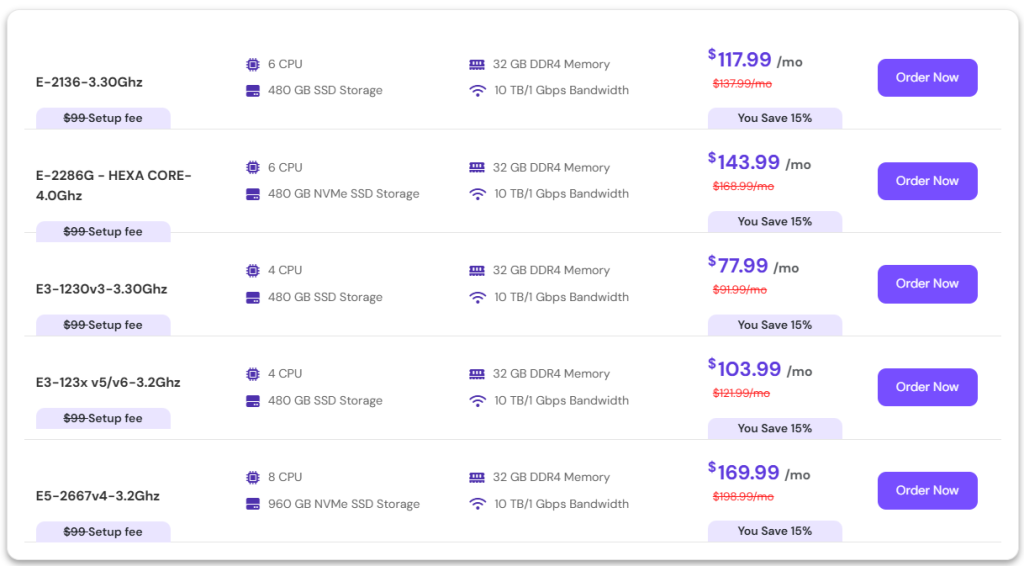Click memory icon in E-2286G HEXA CORE row
This screenshot has height=566, width=1024.
pyautogui.click(x=477, y=168)
